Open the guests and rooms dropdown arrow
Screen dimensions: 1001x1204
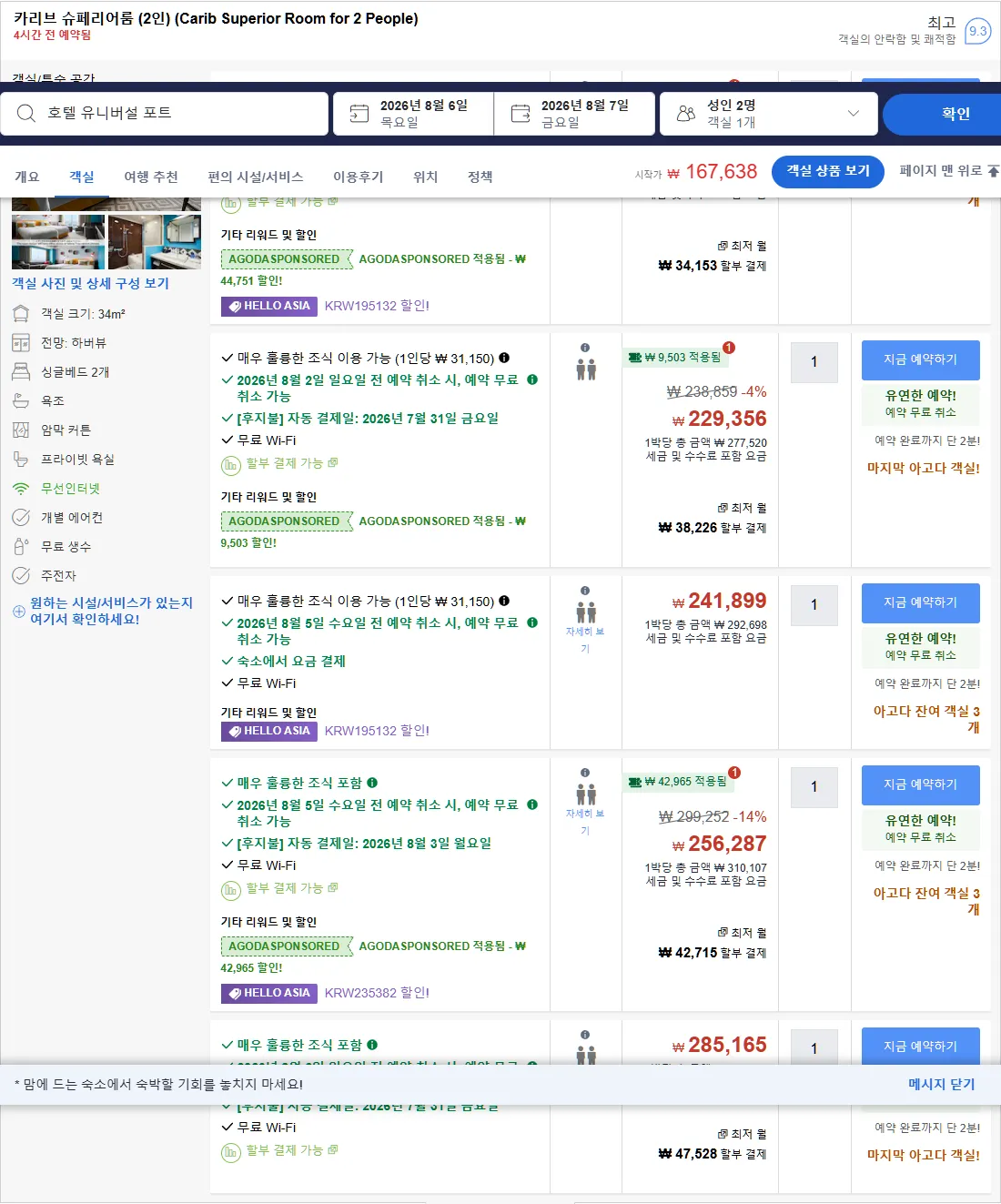[x=854, y=113]
